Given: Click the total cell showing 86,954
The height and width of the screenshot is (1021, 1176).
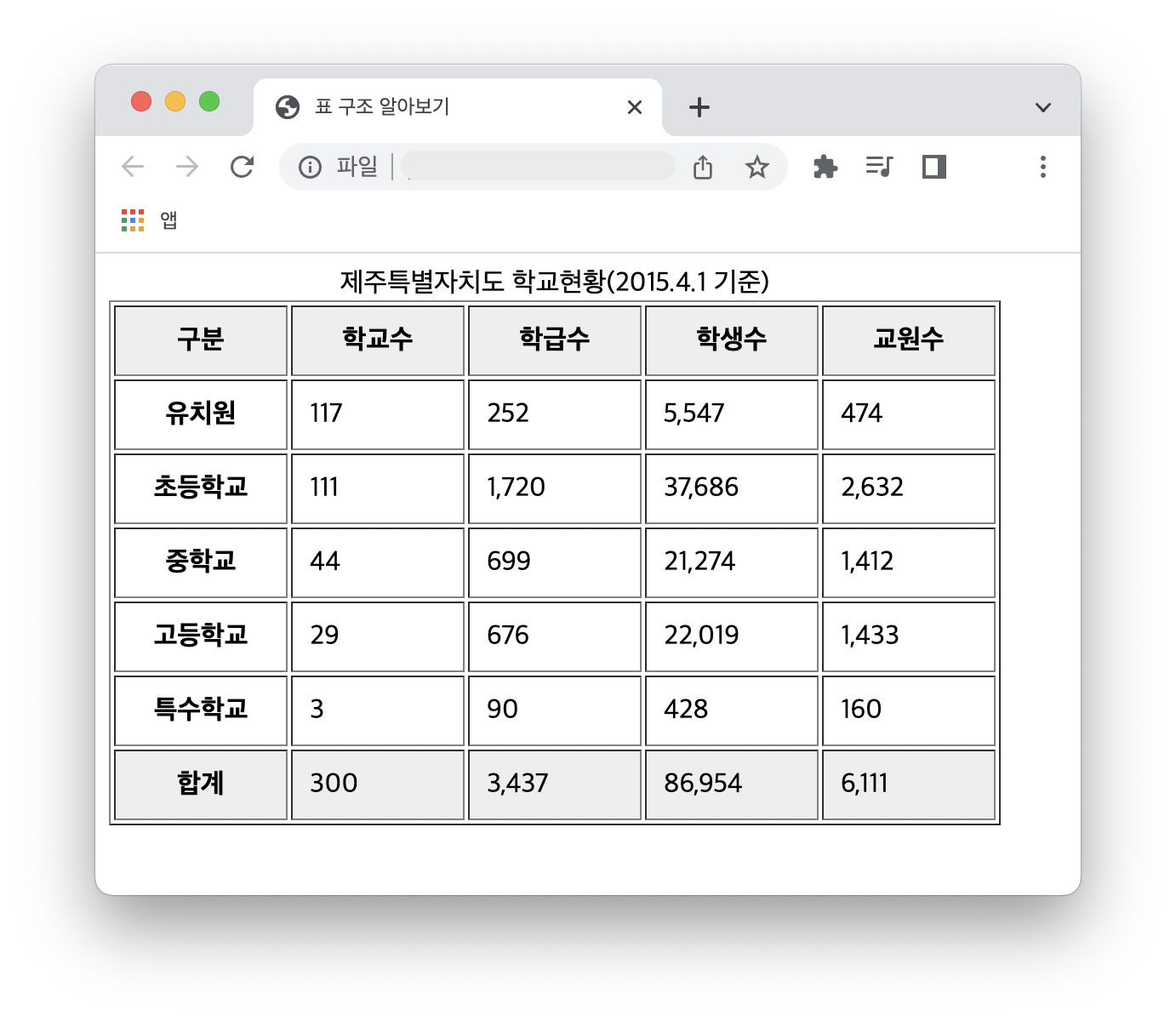Looking at the screenshot, I should 732,784.
